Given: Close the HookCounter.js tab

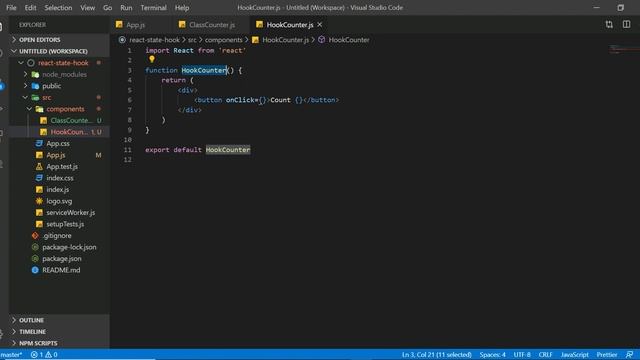Looking at the screenshot, I should [320, 25].
